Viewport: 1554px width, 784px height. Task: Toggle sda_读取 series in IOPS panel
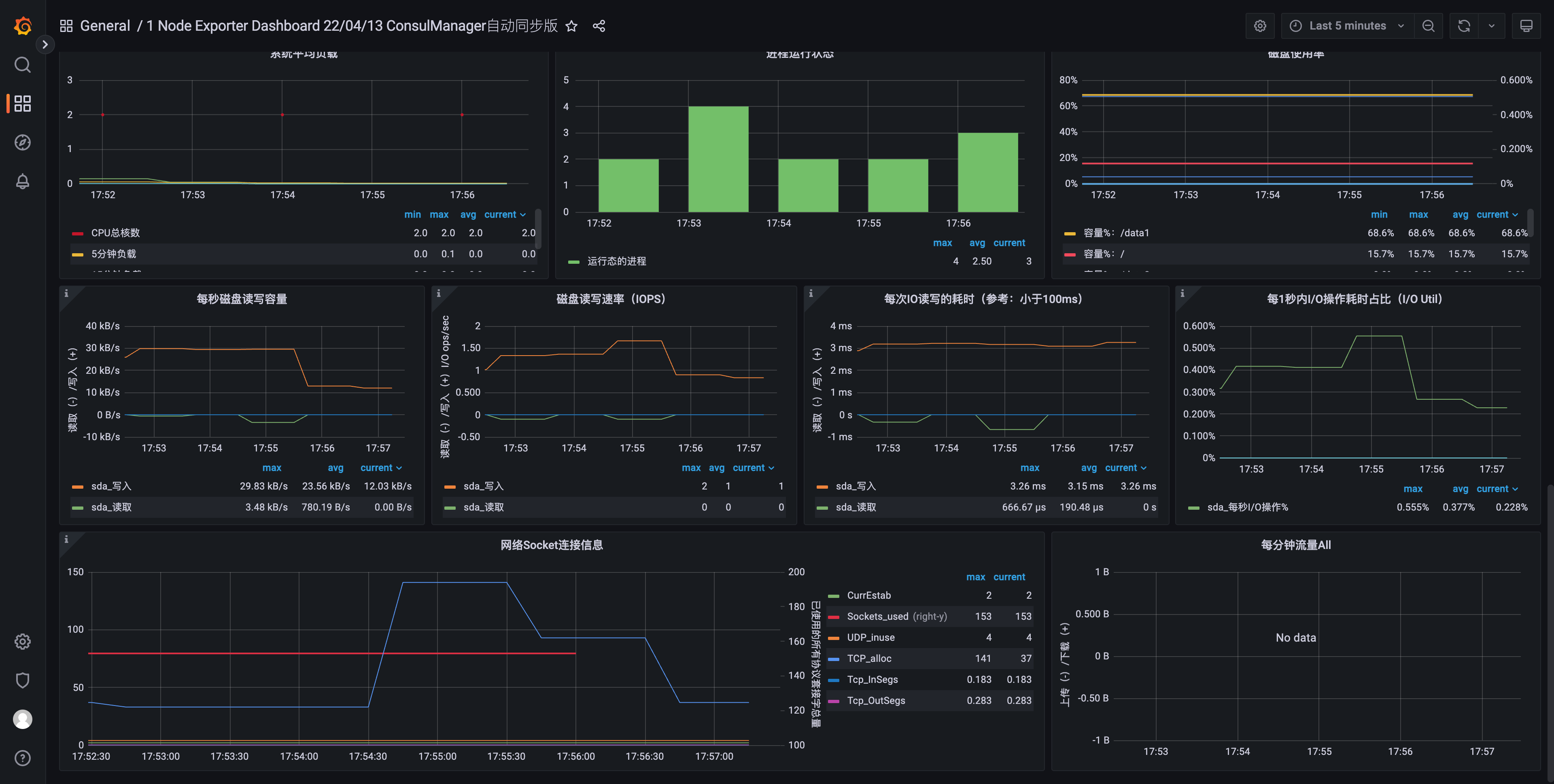click(483, 507)
